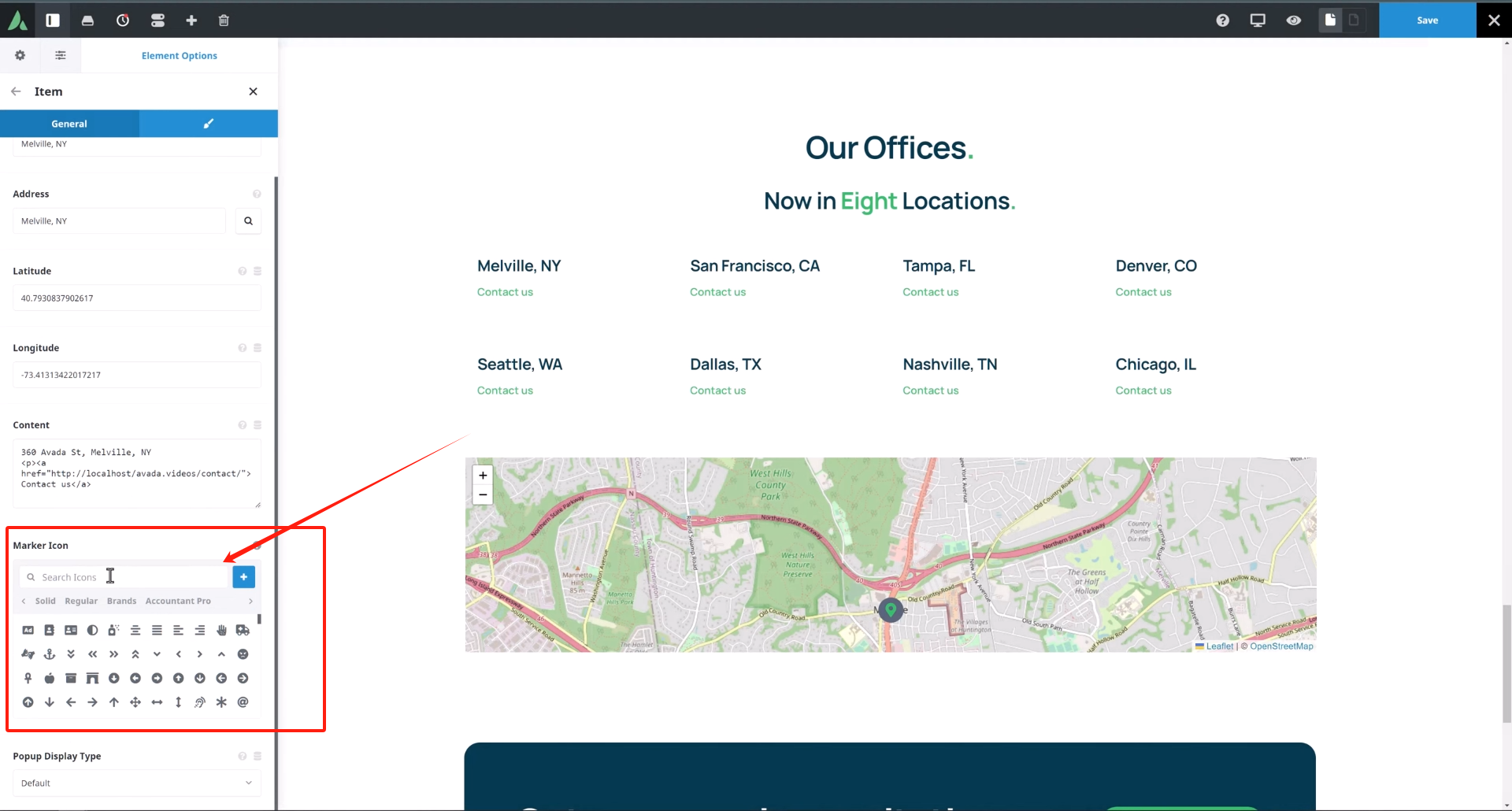Toggle the sidebar panel icon in toolbar
The height and width of the screenshot is (811, 1512).
pos(53,20)
